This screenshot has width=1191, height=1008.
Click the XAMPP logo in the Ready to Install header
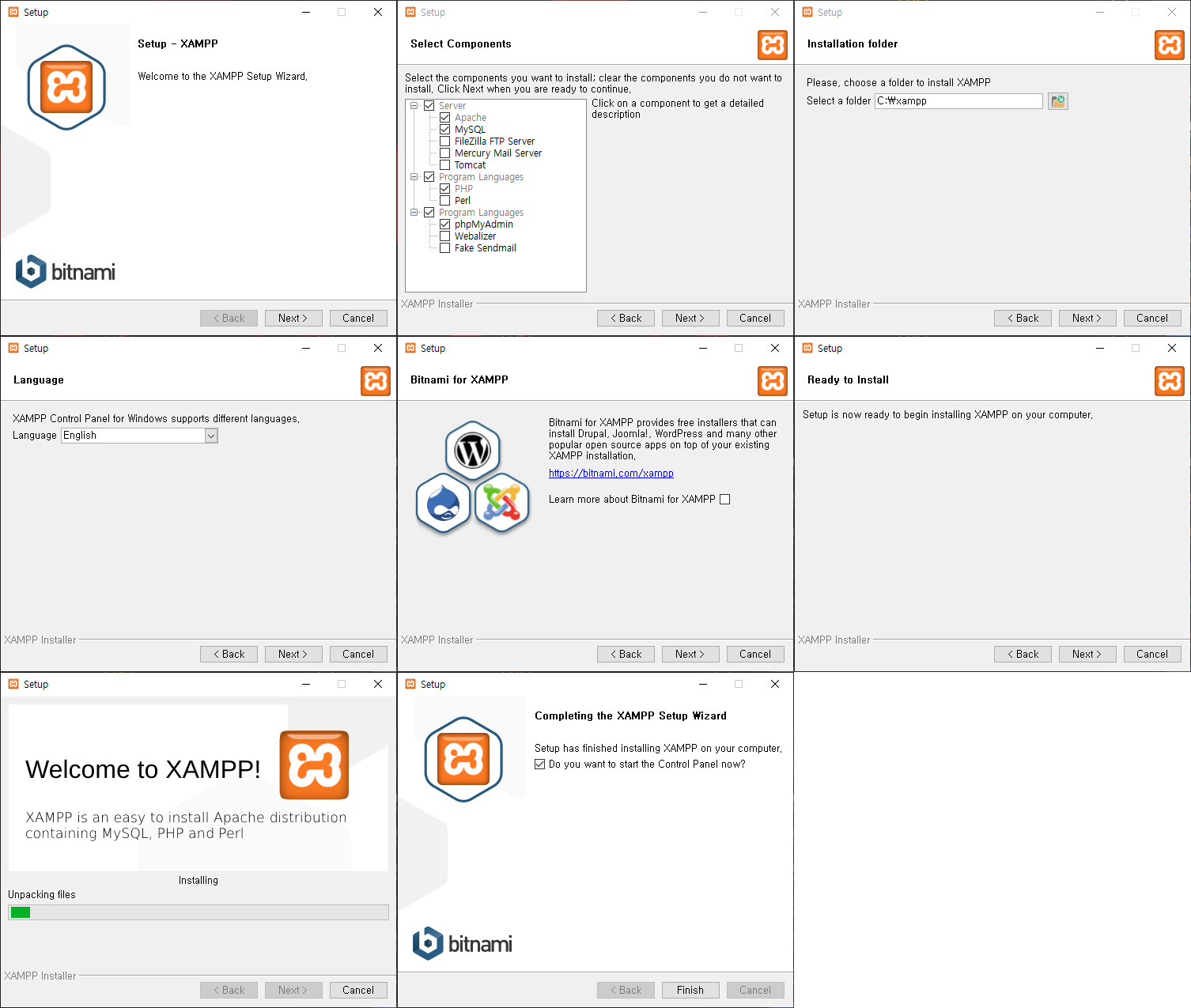point(1170,381)
